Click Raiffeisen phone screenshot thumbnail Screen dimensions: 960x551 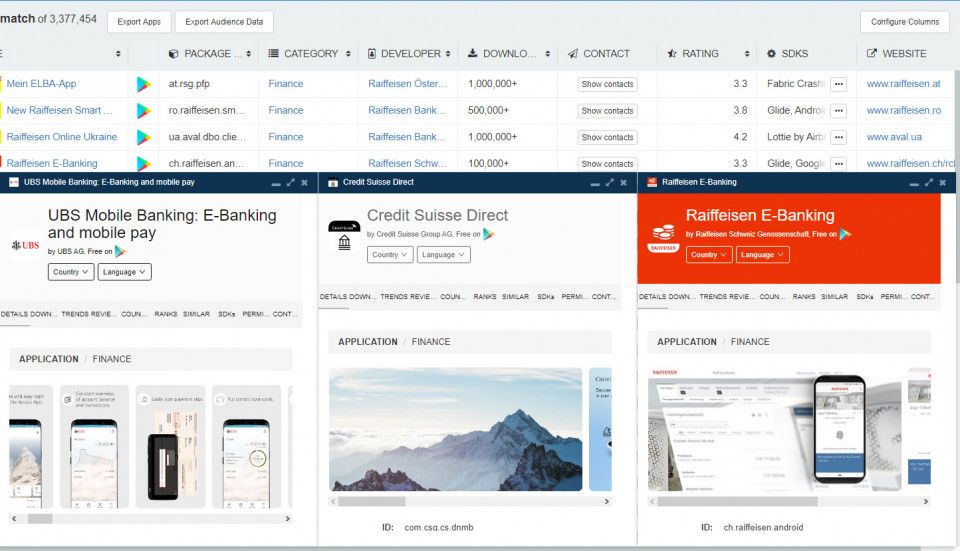[x=774, y=429]
